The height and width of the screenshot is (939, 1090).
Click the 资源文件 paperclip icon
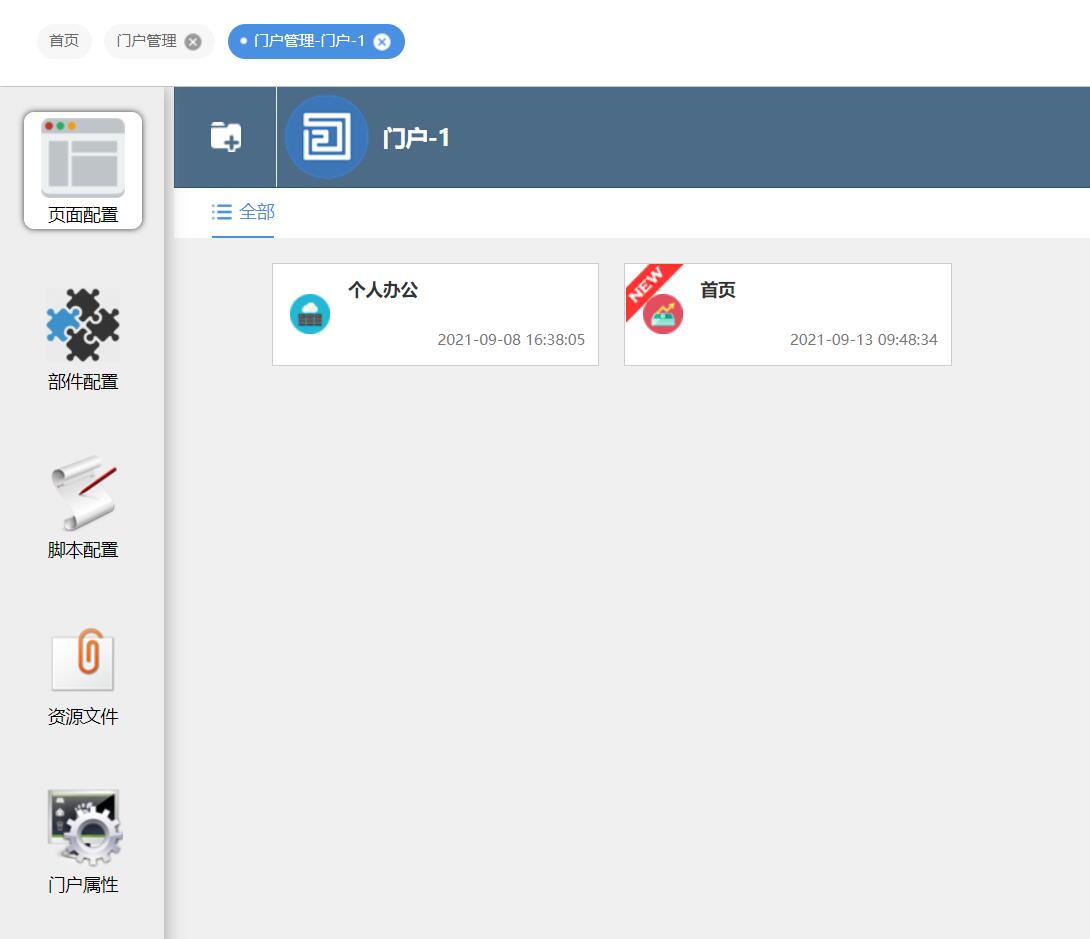(x=83, y=660)
